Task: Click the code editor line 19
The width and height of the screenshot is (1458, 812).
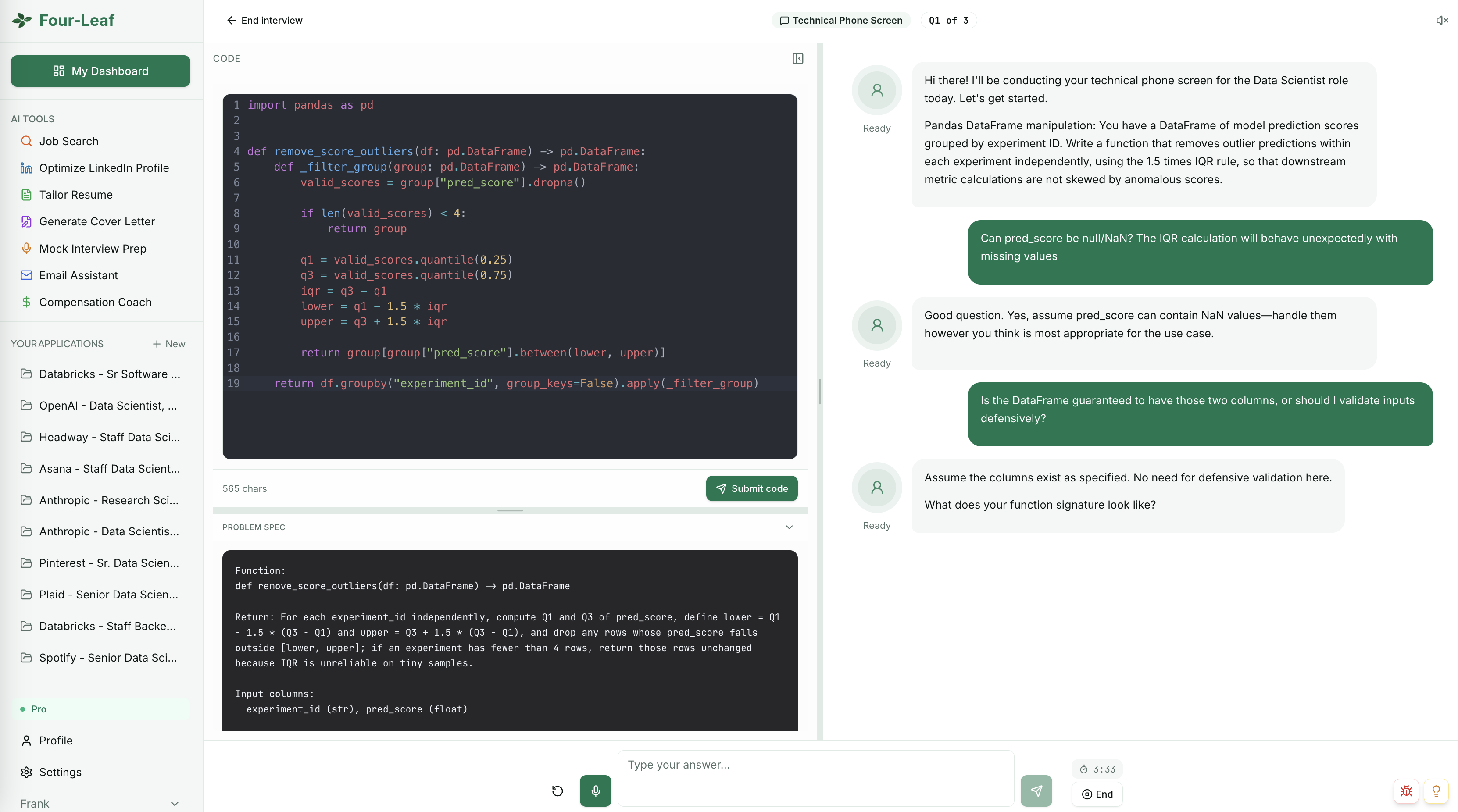Action: coord(509,383)
